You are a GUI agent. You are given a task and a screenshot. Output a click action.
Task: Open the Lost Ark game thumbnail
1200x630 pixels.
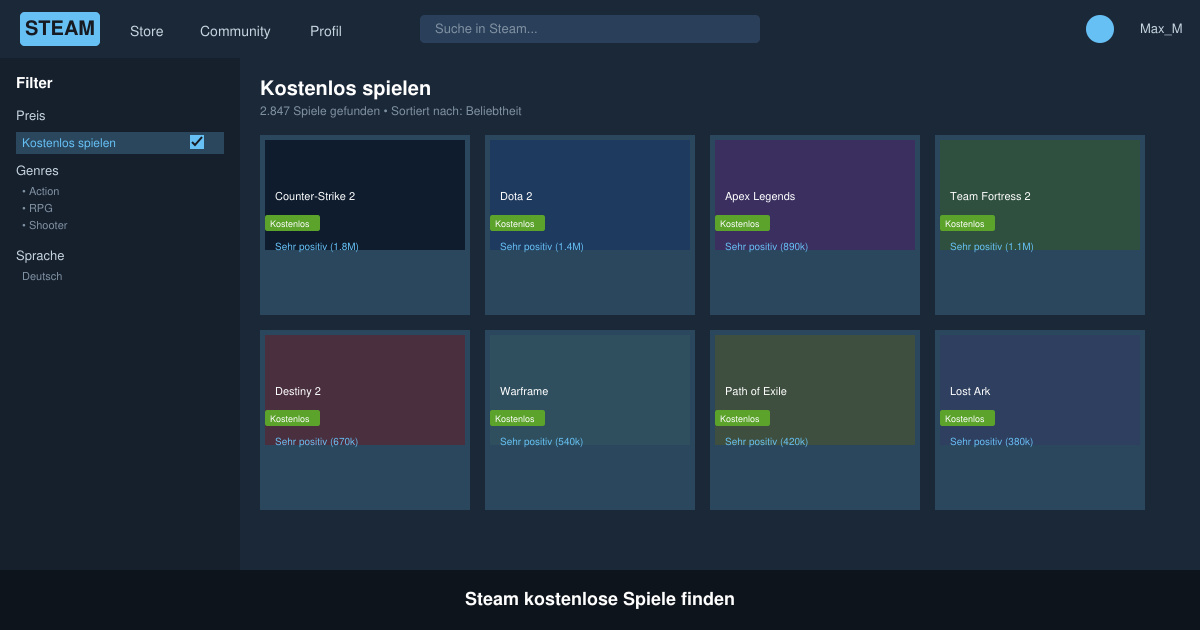pos(1040,390)
